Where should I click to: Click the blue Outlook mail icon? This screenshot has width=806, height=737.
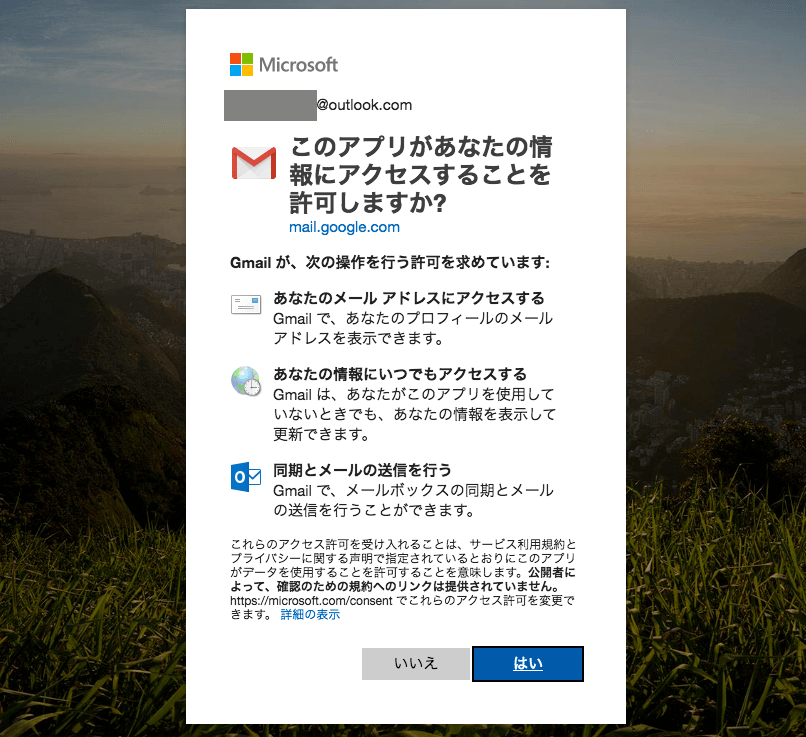[x=246, y=477]
